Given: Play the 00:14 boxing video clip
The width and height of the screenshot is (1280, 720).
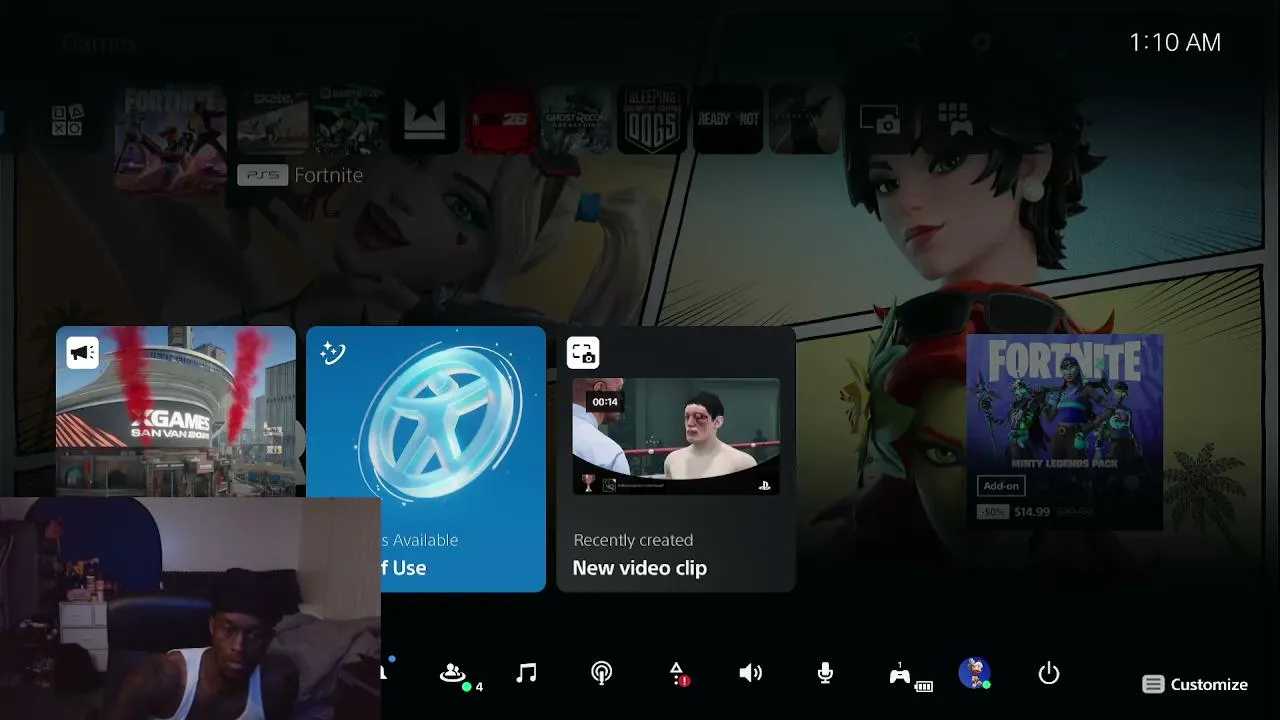Looking at the screenshot, I should (x=676, y=436).
